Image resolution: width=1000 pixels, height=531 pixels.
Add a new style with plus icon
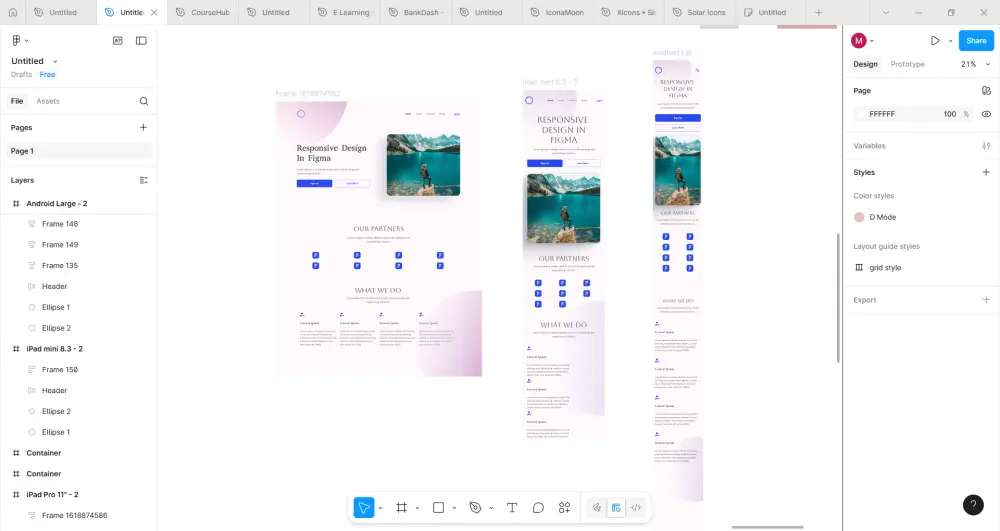click(x=986, y=172)
